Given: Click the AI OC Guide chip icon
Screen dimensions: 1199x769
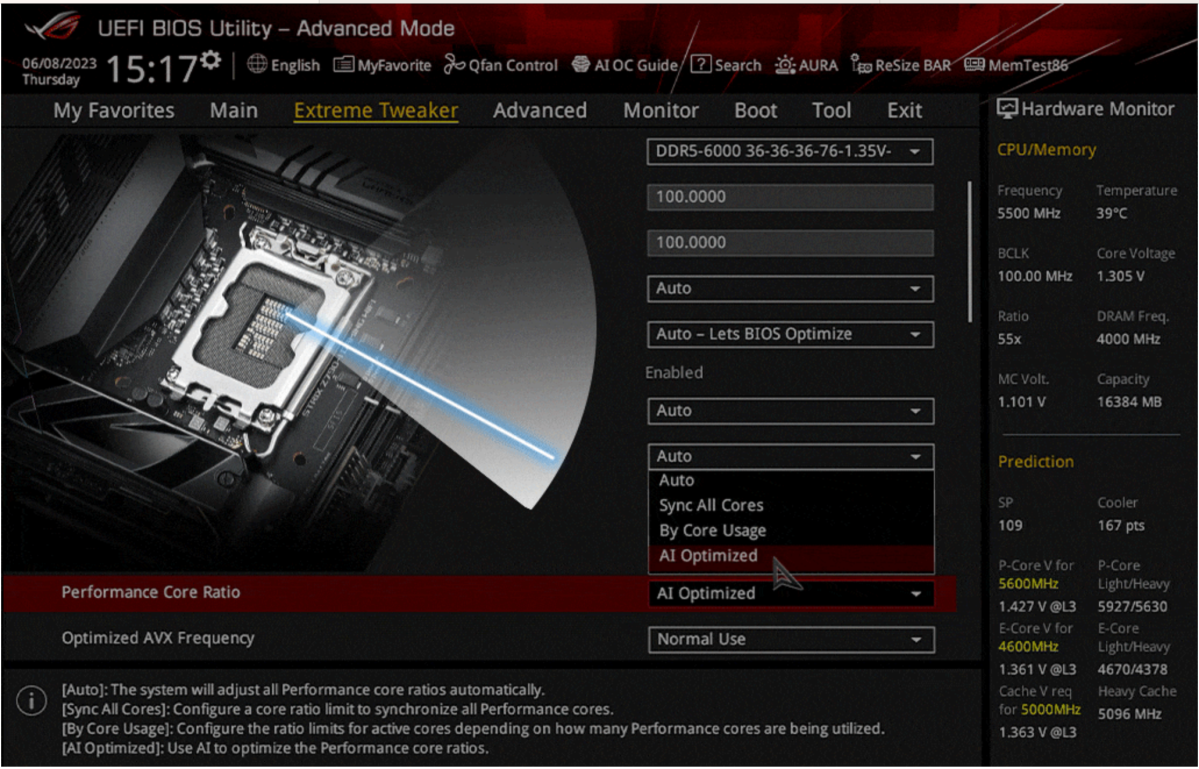Looking at the screenshot, I should tap(581, 66).
